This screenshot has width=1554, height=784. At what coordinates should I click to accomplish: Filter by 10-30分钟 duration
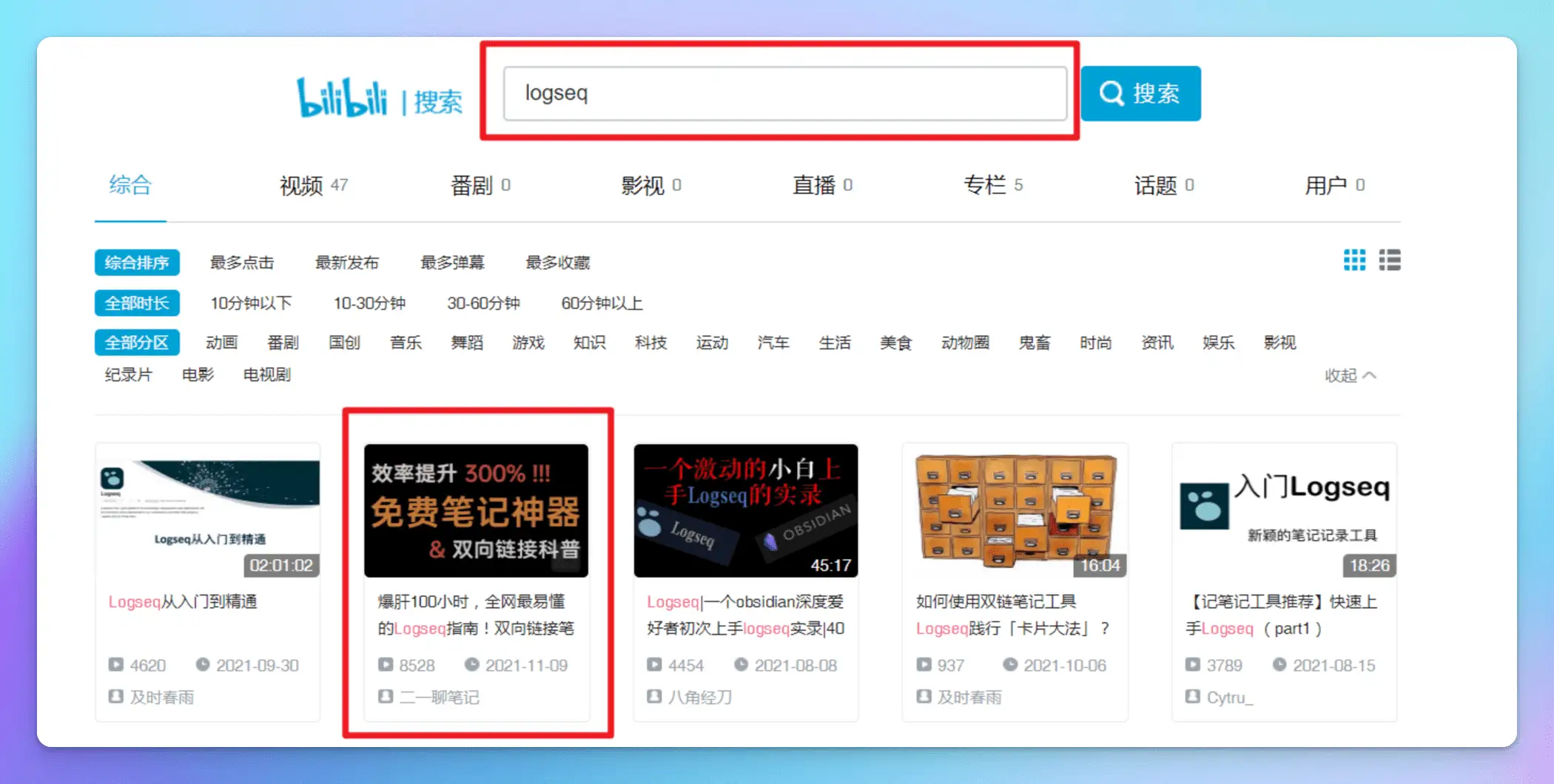tap(369, 303)
